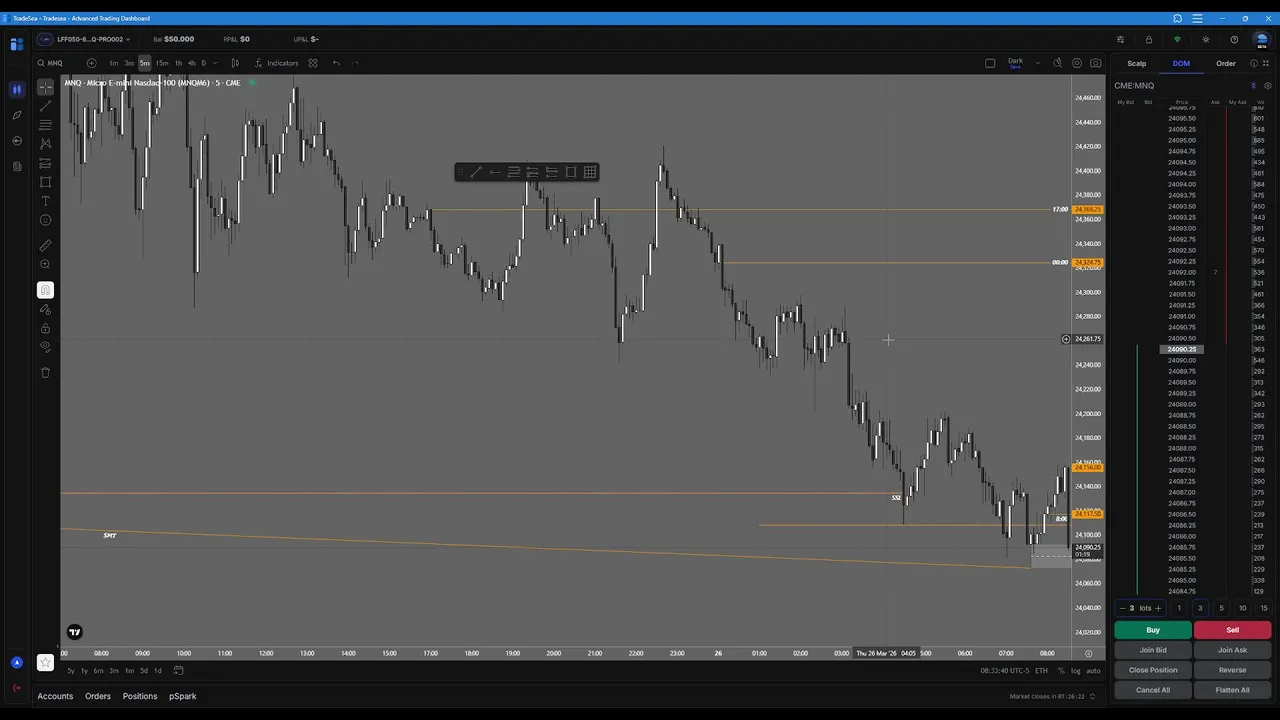Image resolution: width=1280 pixels, height=720 pixels.
Task: Open the UTC-5 timezone menu
Action: 1003,671
